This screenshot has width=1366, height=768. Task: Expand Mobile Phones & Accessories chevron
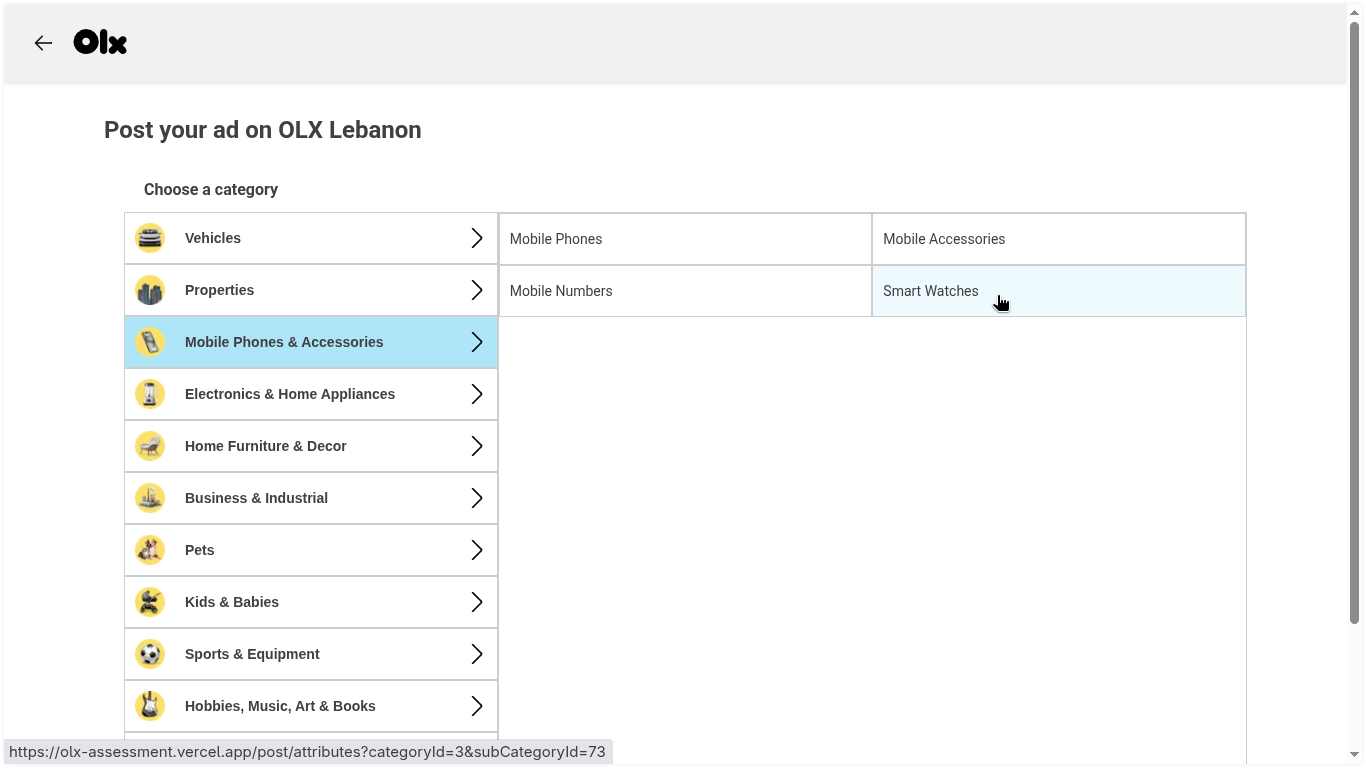click(x=477, y=342)
